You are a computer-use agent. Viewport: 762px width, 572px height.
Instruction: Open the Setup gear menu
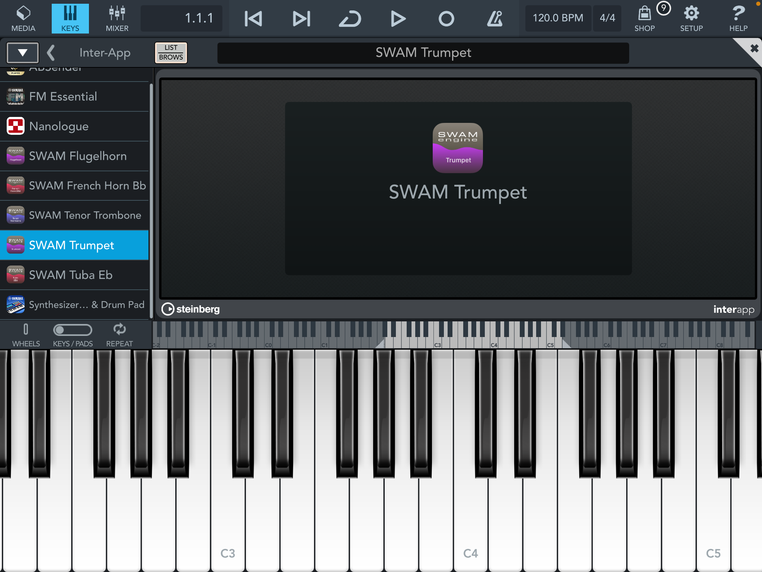click(691, 18)
